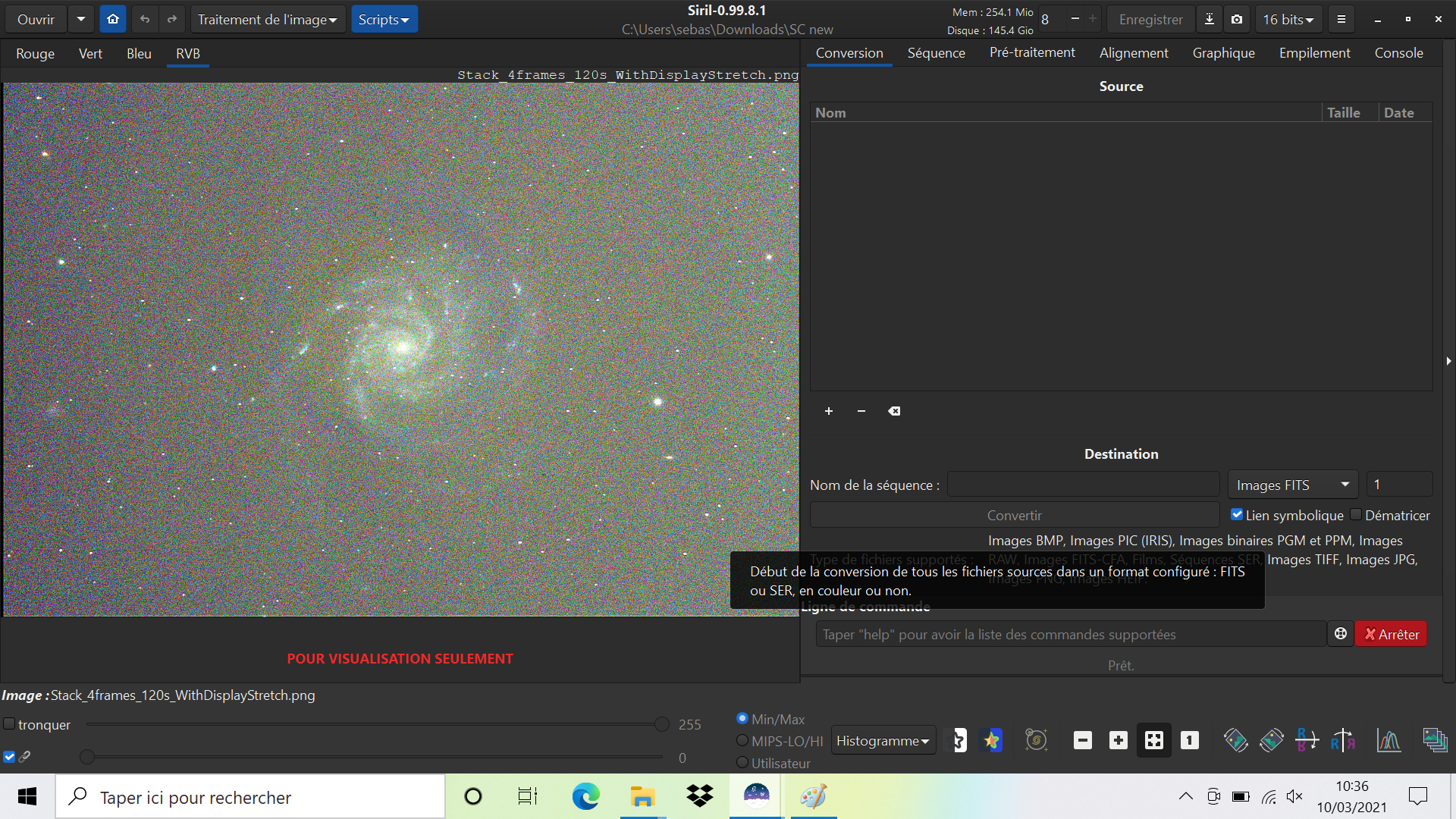Add source files with the plus icon
Image resolution: width=1456 pixels, height=819 pixels.
click(x=829, y=411)
